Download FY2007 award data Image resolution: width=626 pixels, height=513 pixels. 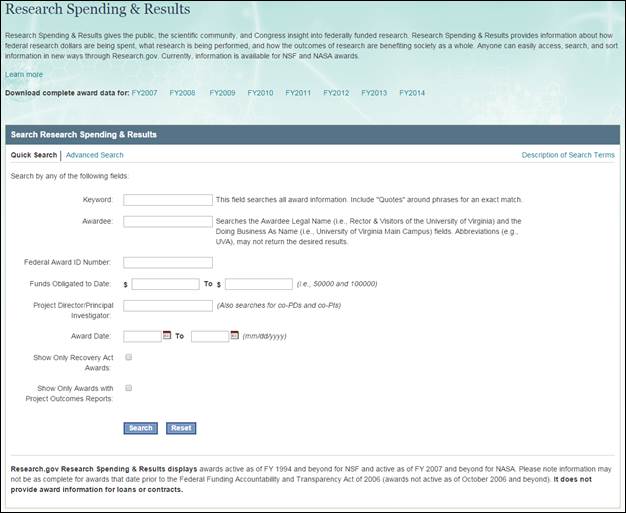(x=145, y=93)
